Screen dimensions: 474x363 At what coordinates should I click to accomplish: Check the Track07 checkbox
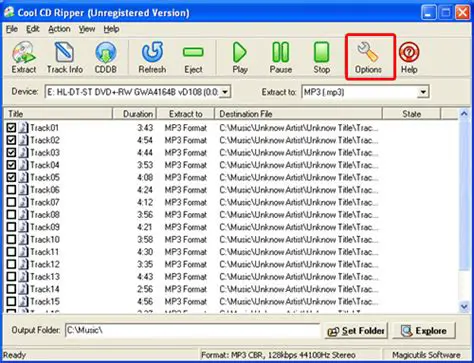tap(11, 202)
